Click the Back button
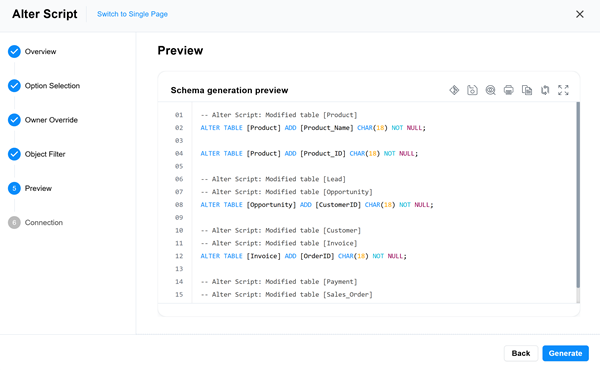The width and height of the screenshot is (600, 370). pos(521,353)
